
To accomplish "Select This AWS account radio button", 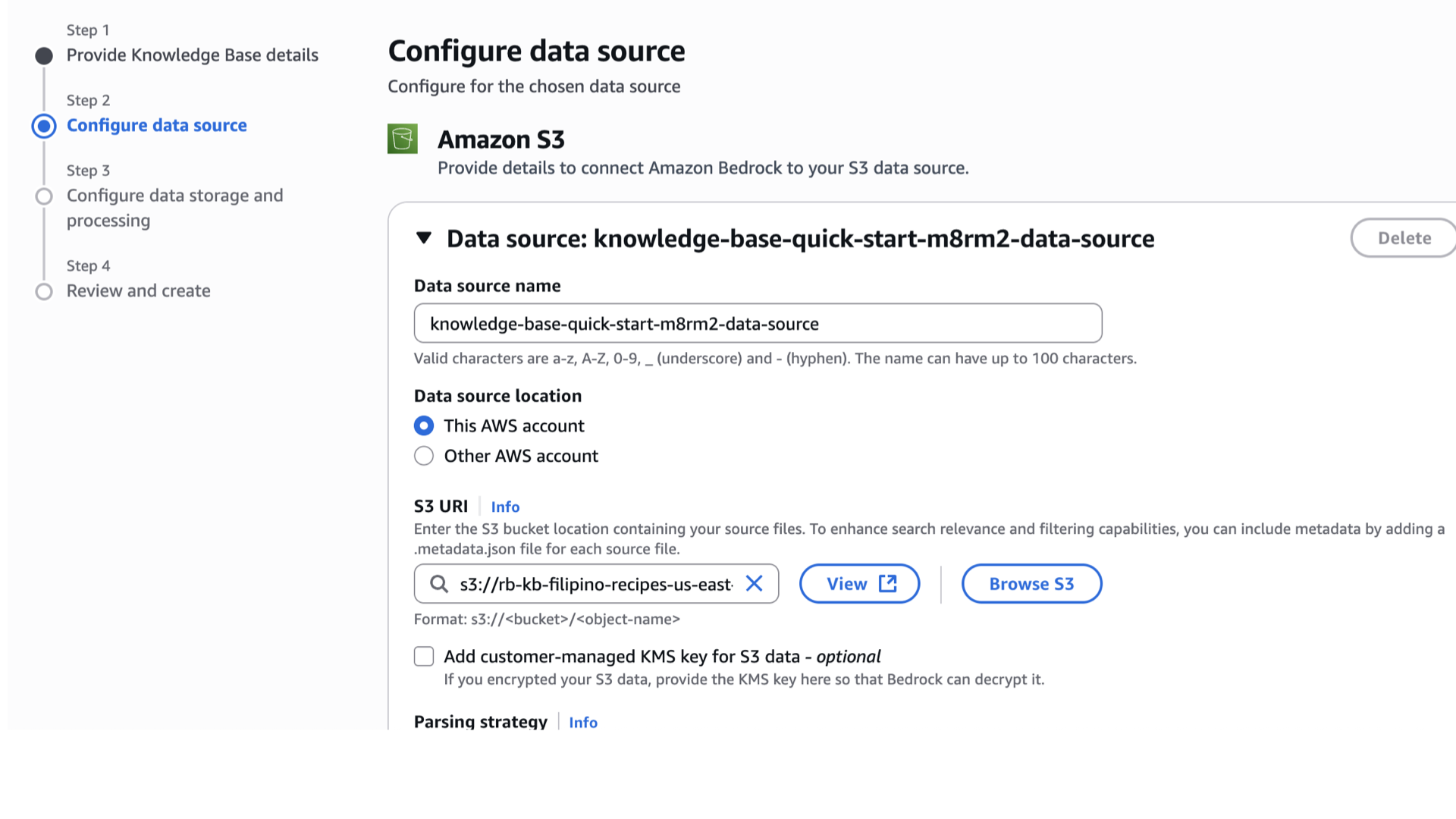I will pos(424,426).
